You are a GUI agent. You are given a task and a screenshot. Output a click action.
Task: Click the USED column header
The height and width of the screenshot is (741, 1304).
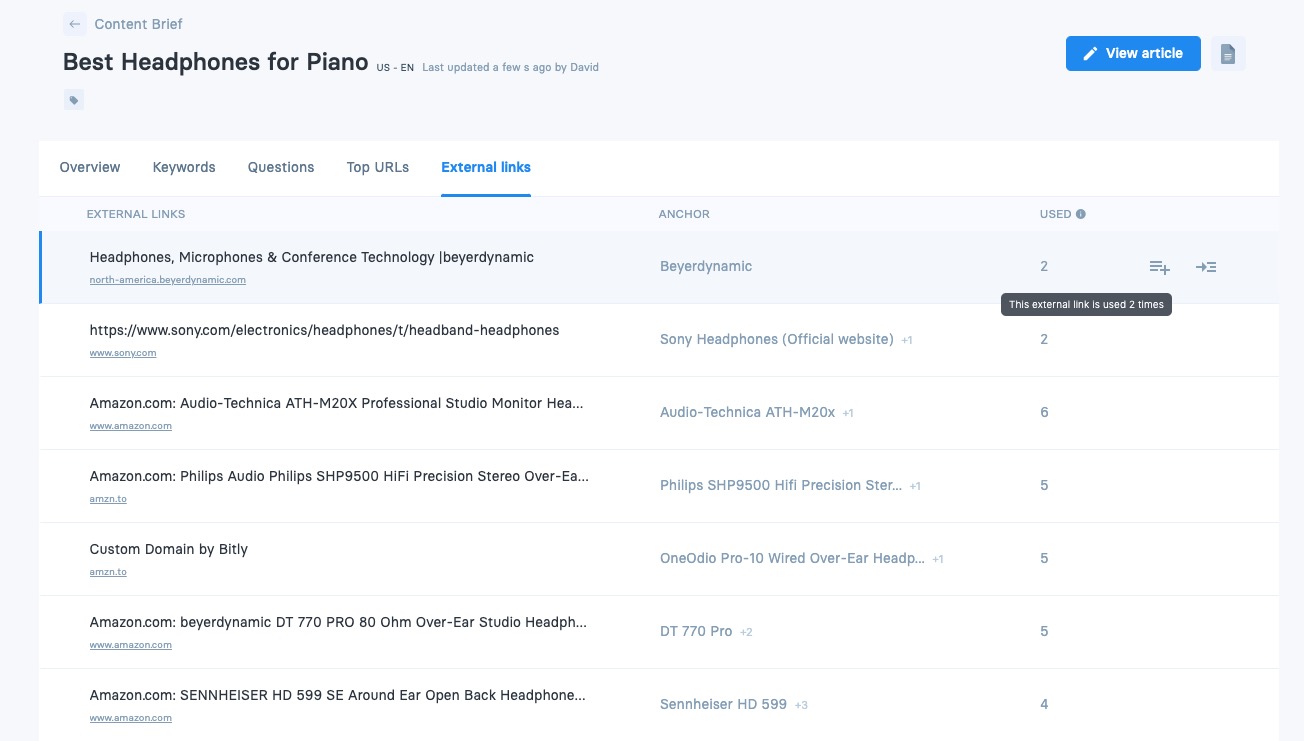(x=1055, y=214)
